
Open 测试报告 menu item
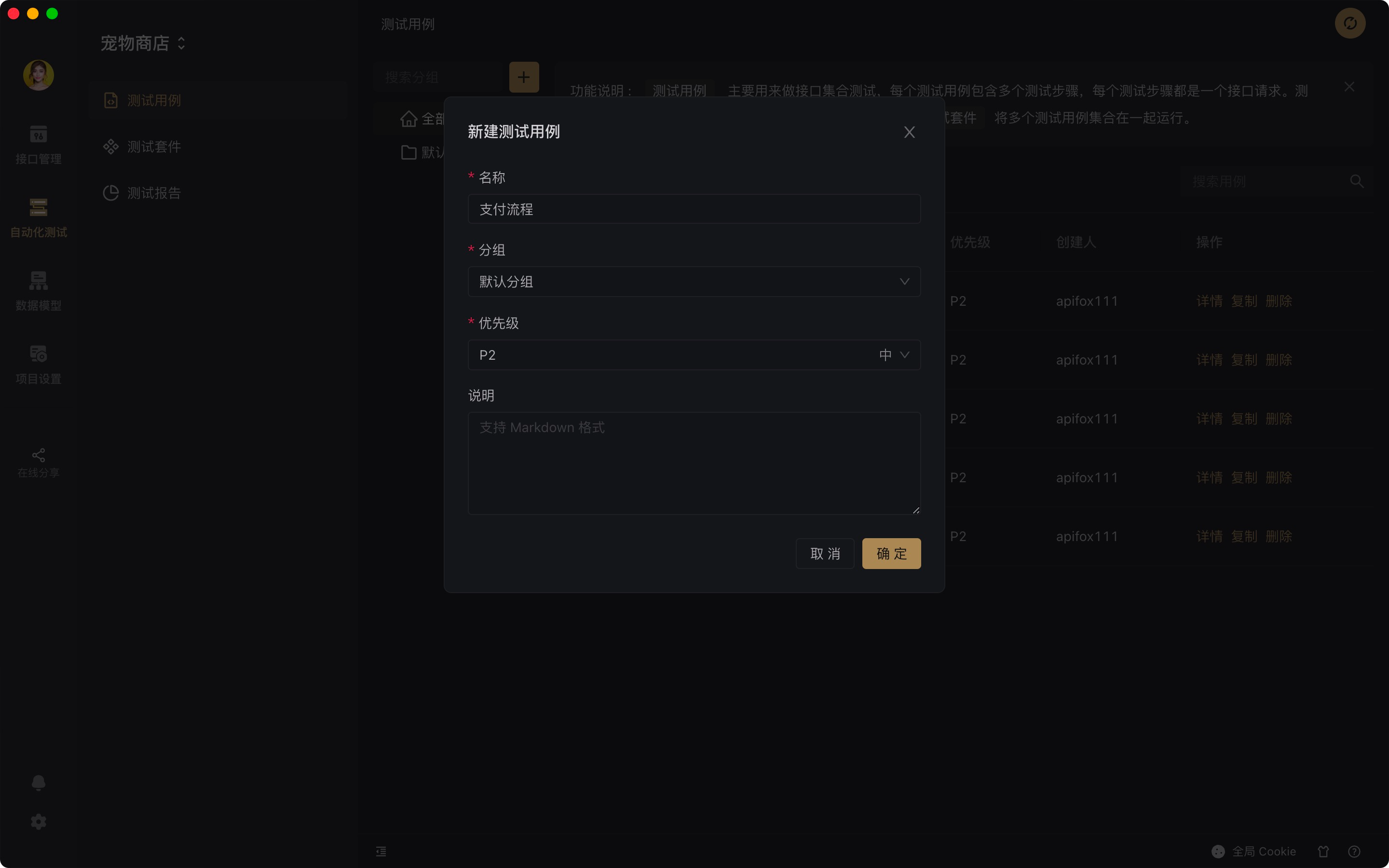pos(153,193)
